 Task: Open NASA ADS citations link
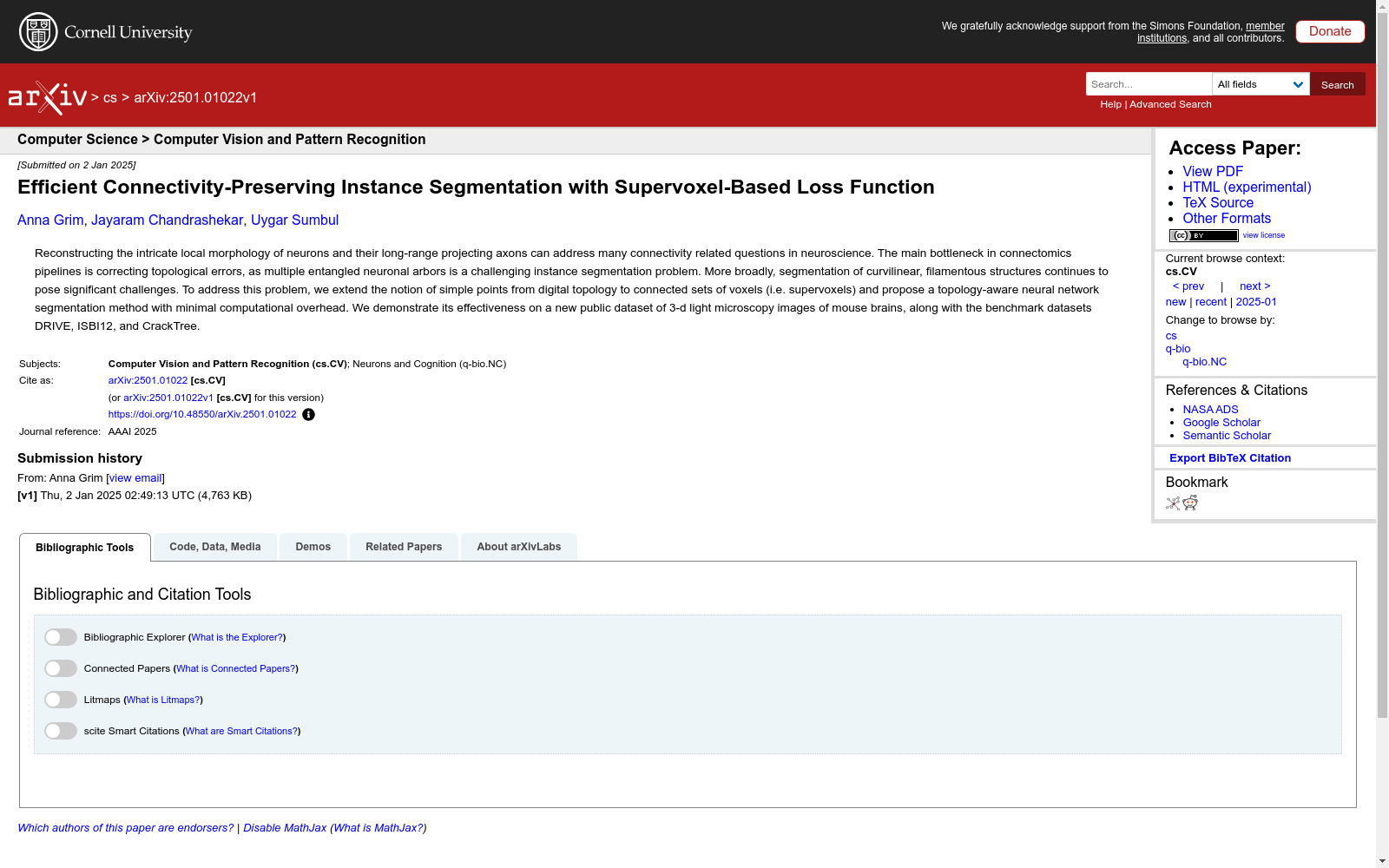1210,410
